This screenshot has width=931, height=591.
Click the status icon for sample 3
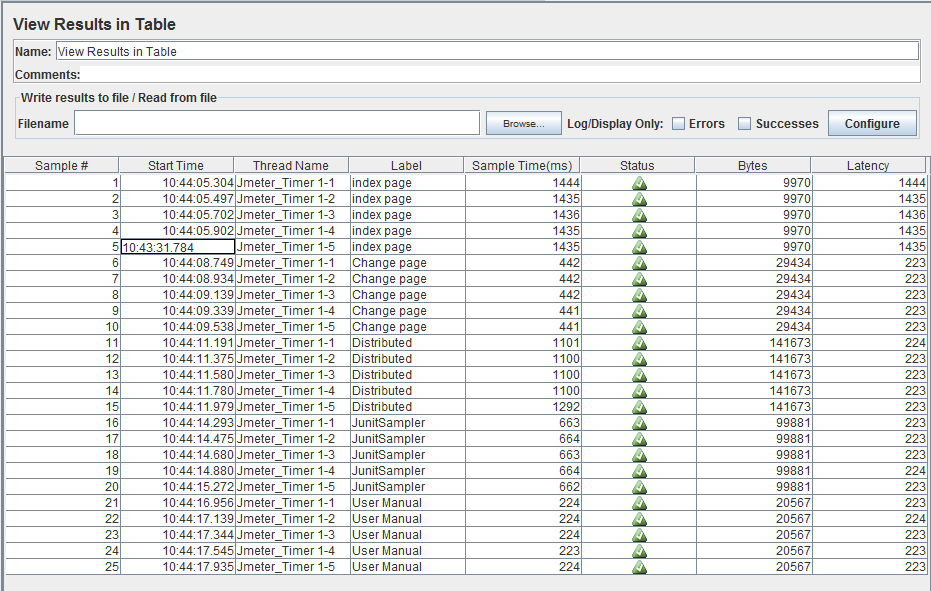pos(639,215)
